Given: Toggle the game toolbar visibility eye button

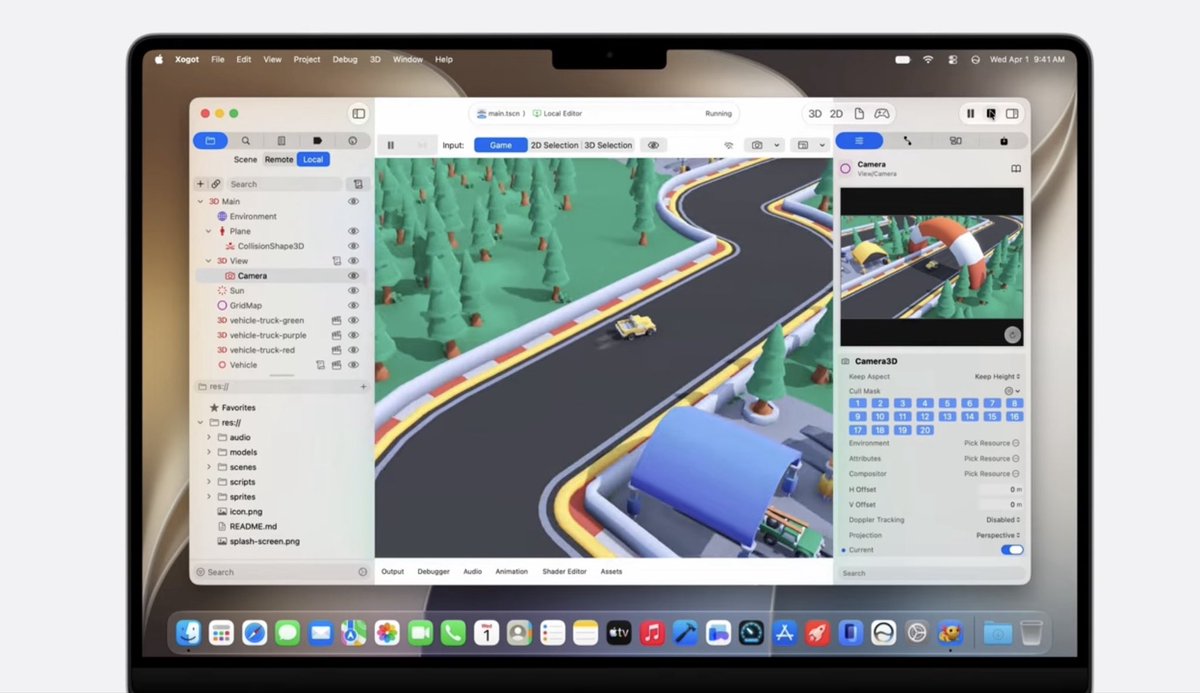Looking at the screenshot, I should [x=653, y=145].
